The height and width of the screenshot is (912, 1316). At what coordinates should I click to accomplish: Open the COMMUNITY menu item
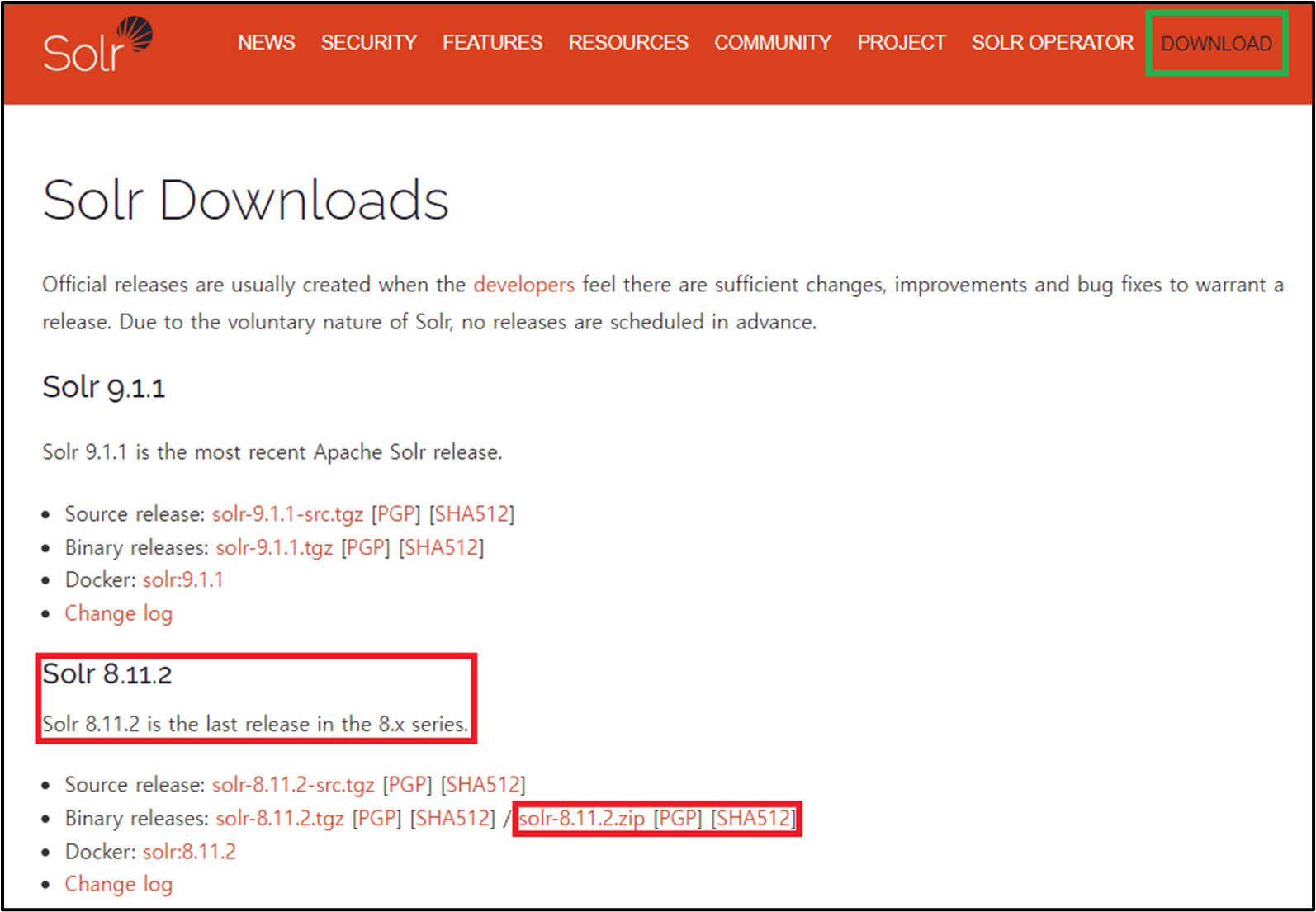pos(773,43)
